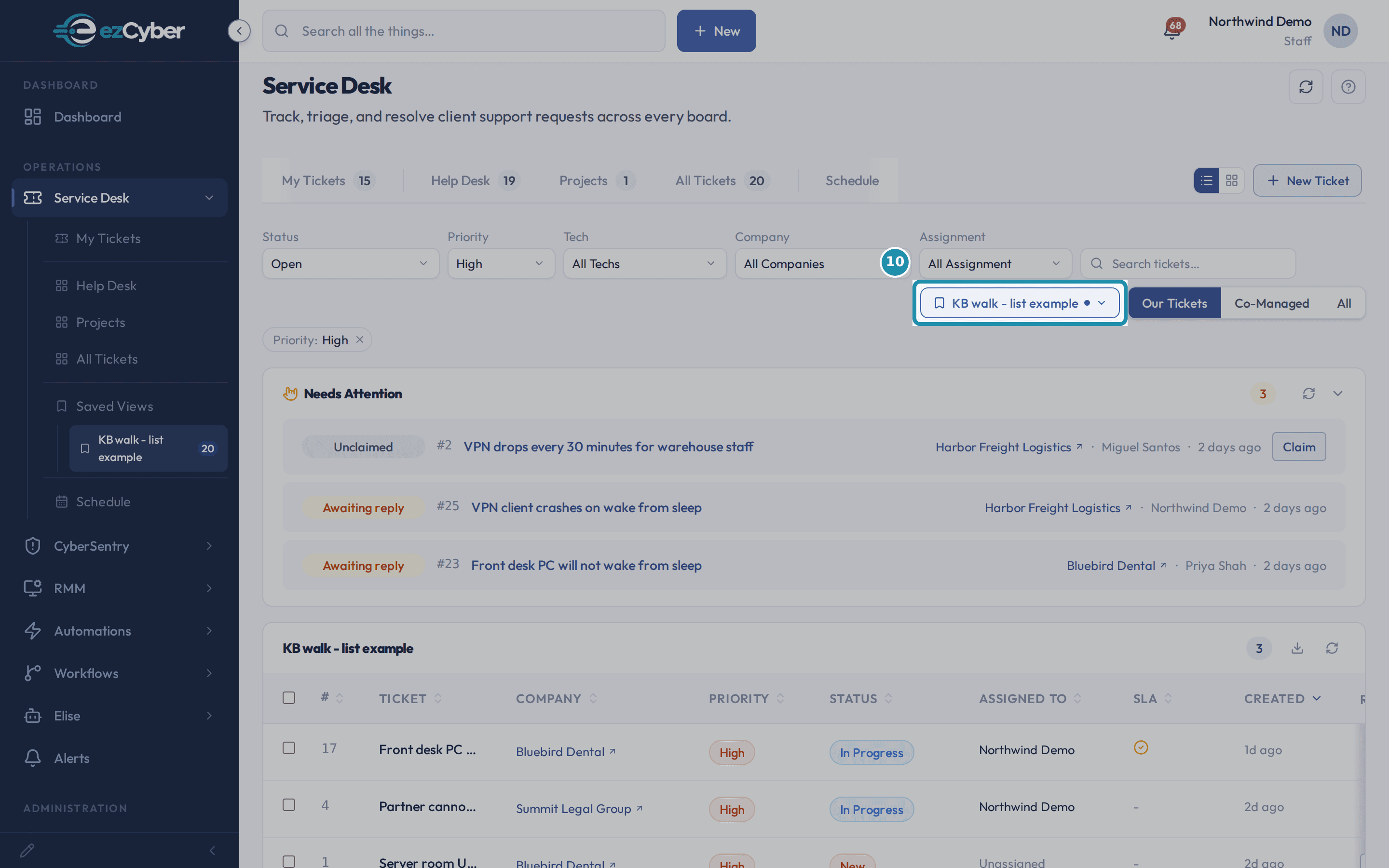Open the KB walk saved view dropdown
The width and height of the screenshot is (1389, 868).
pos(1020,303)
